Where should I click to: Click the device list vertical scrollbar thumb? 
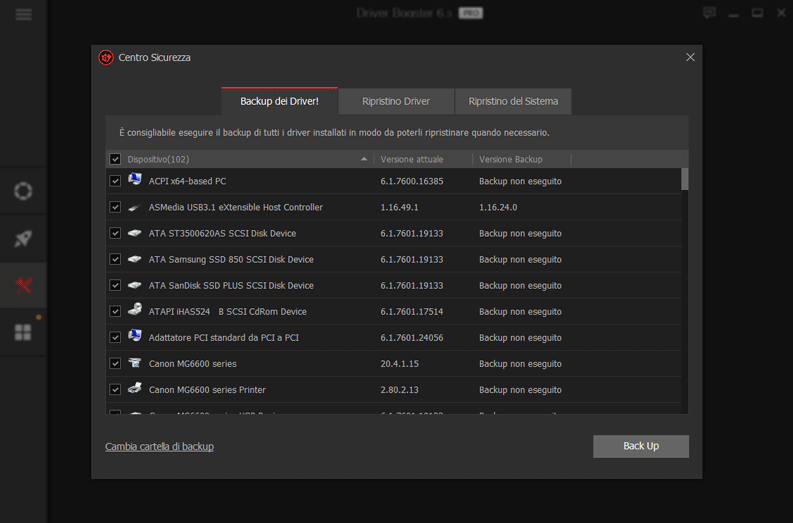coord(685,179)
